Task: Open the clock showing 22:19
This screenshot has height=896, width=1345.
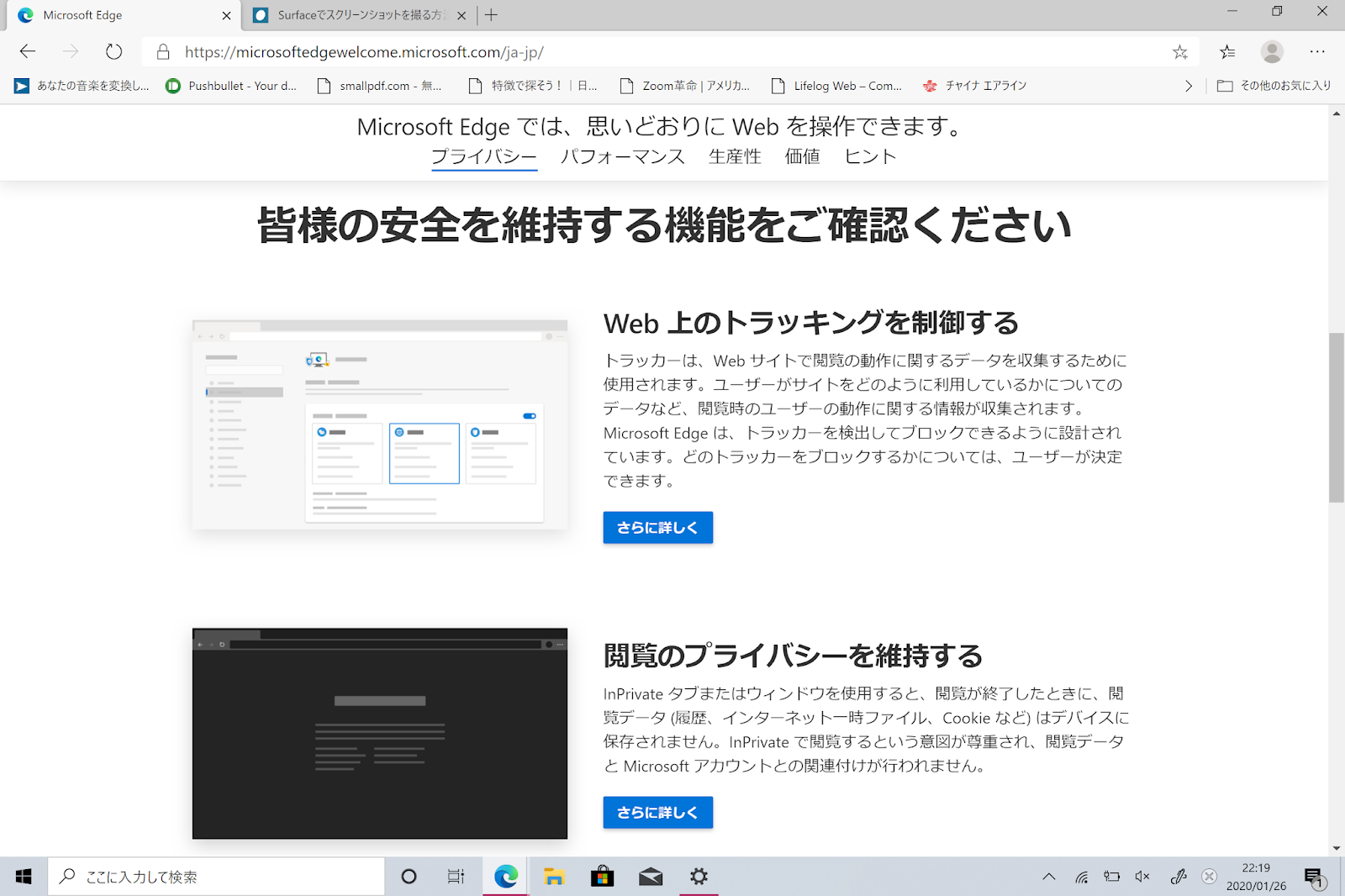Action: tap(1256, 877)
